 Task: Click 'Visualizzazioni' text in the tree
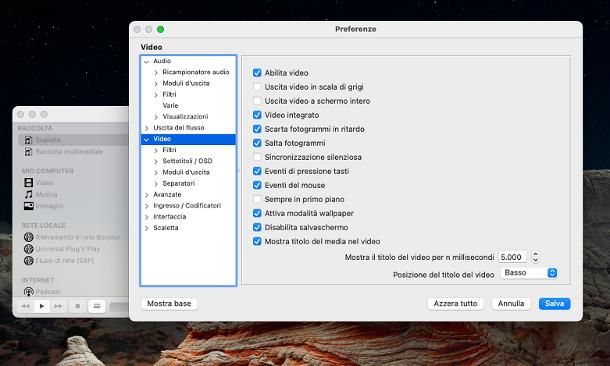pos(185,116)
